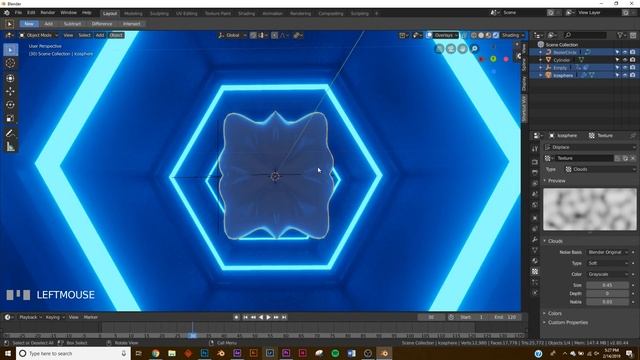This screenshot has width=640, height=360.
Task: Open the Render menu
Action: coord(47,13)
